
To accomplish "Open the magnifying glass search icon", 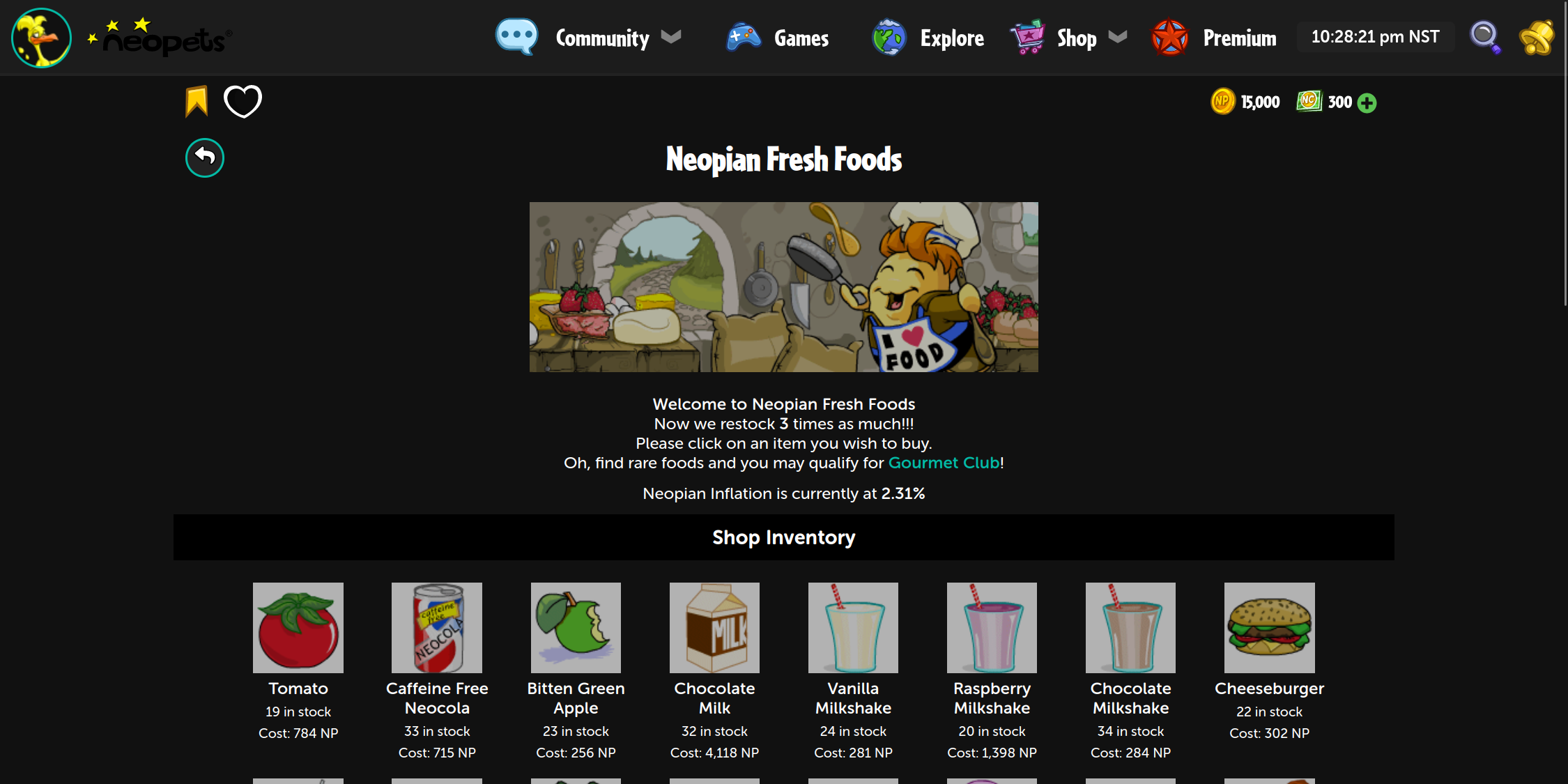I will coord(1485,37).
